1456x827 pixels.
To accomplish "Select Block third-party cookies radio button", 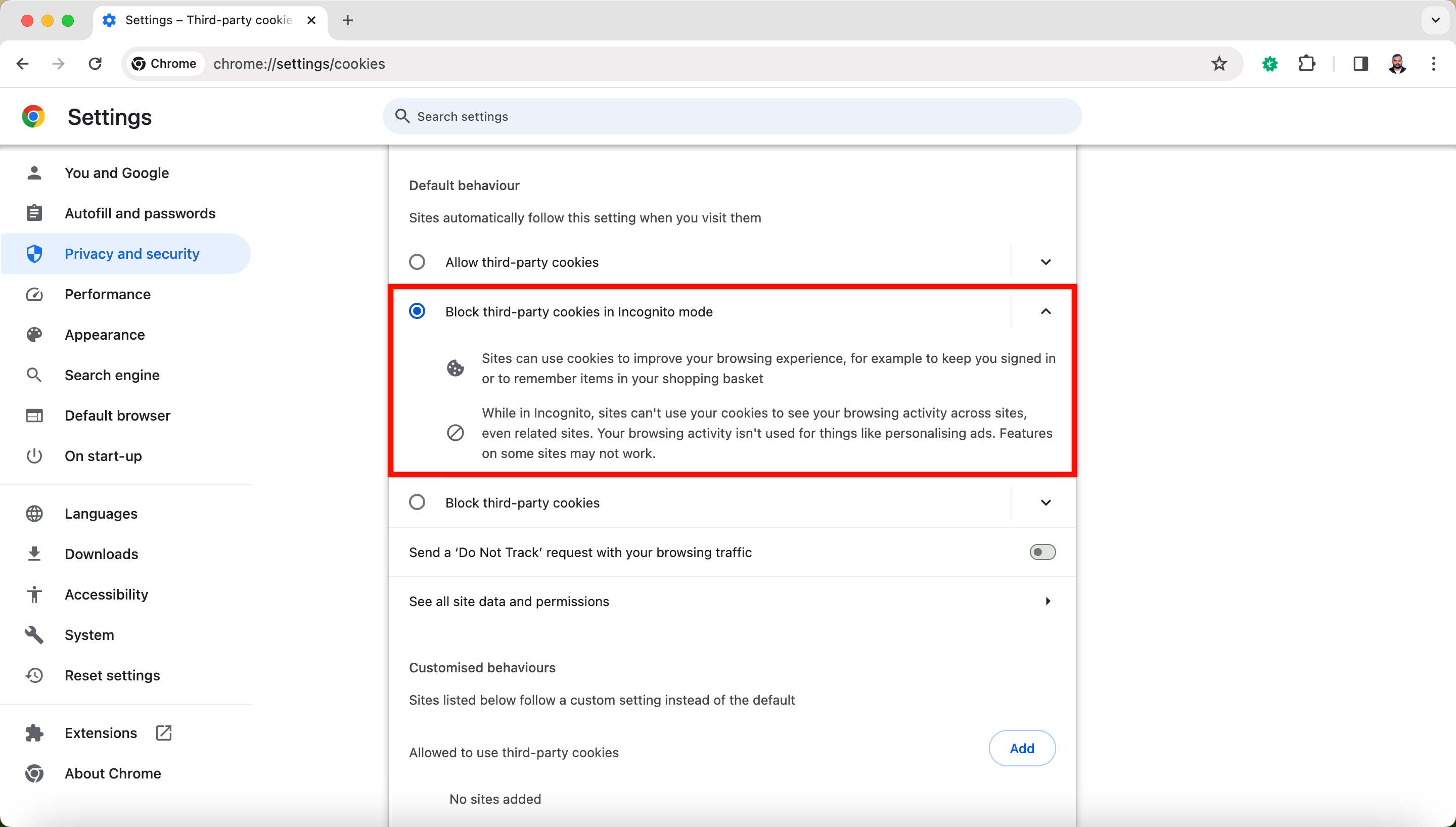I will point(417,502).
